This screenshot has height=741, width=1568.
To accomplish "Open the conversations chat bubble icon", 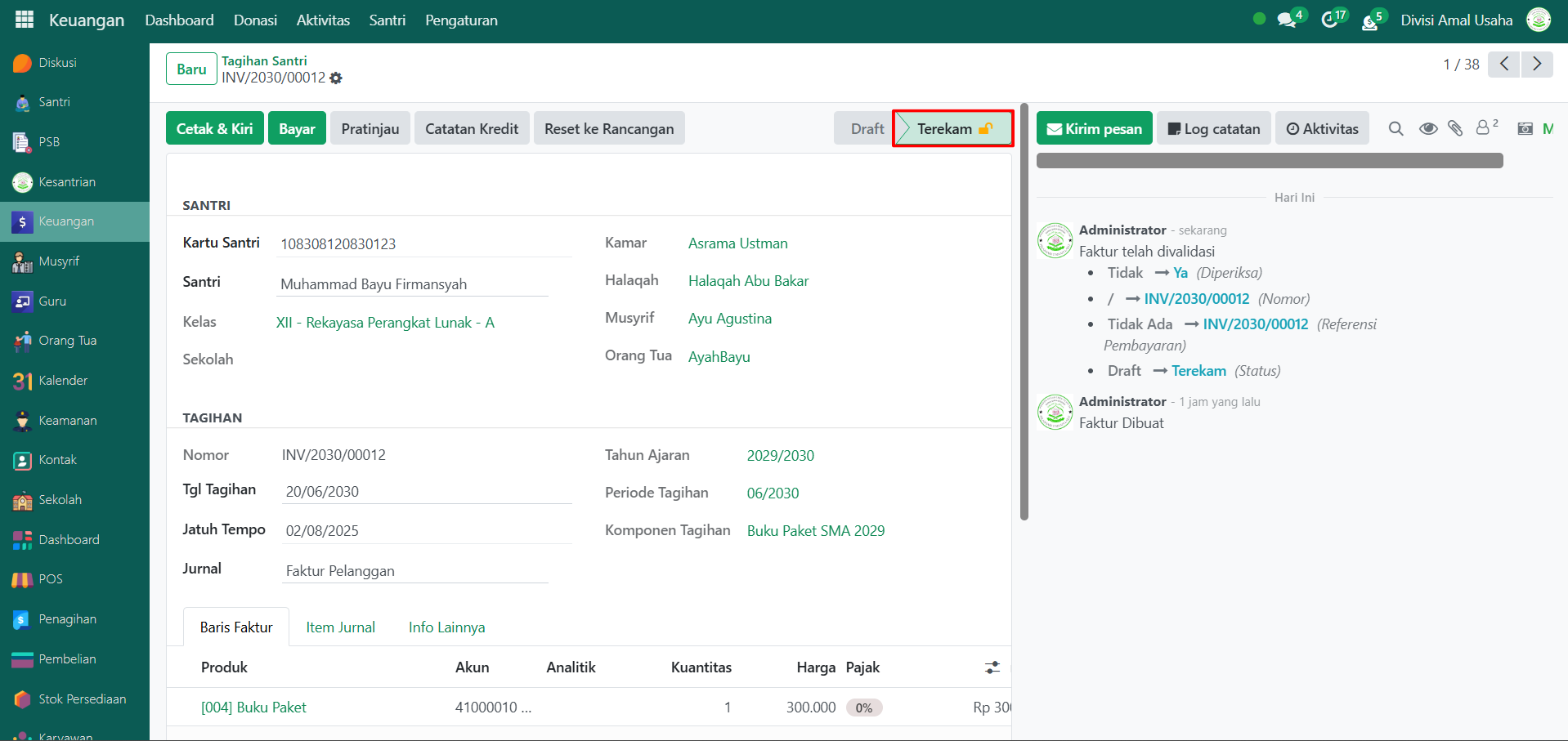I will [1287, 20].
